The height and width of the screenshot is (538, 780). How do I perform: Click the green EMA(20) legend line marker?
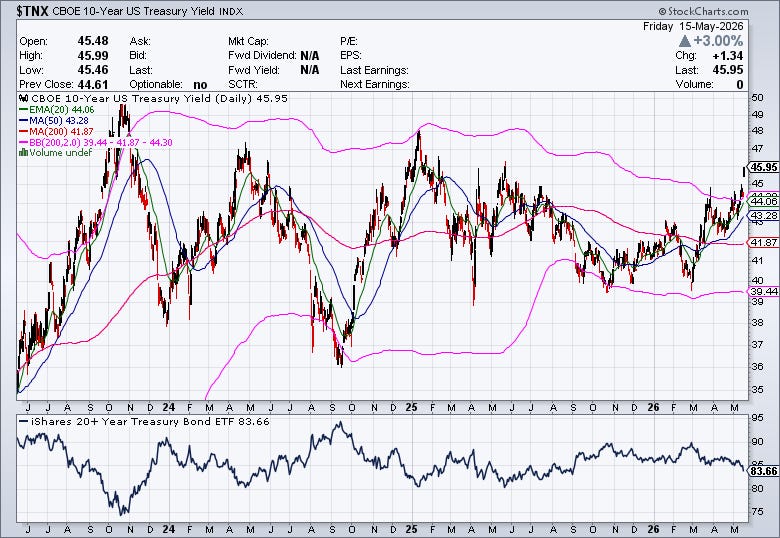pyautogui.click(x=23, y=110)
